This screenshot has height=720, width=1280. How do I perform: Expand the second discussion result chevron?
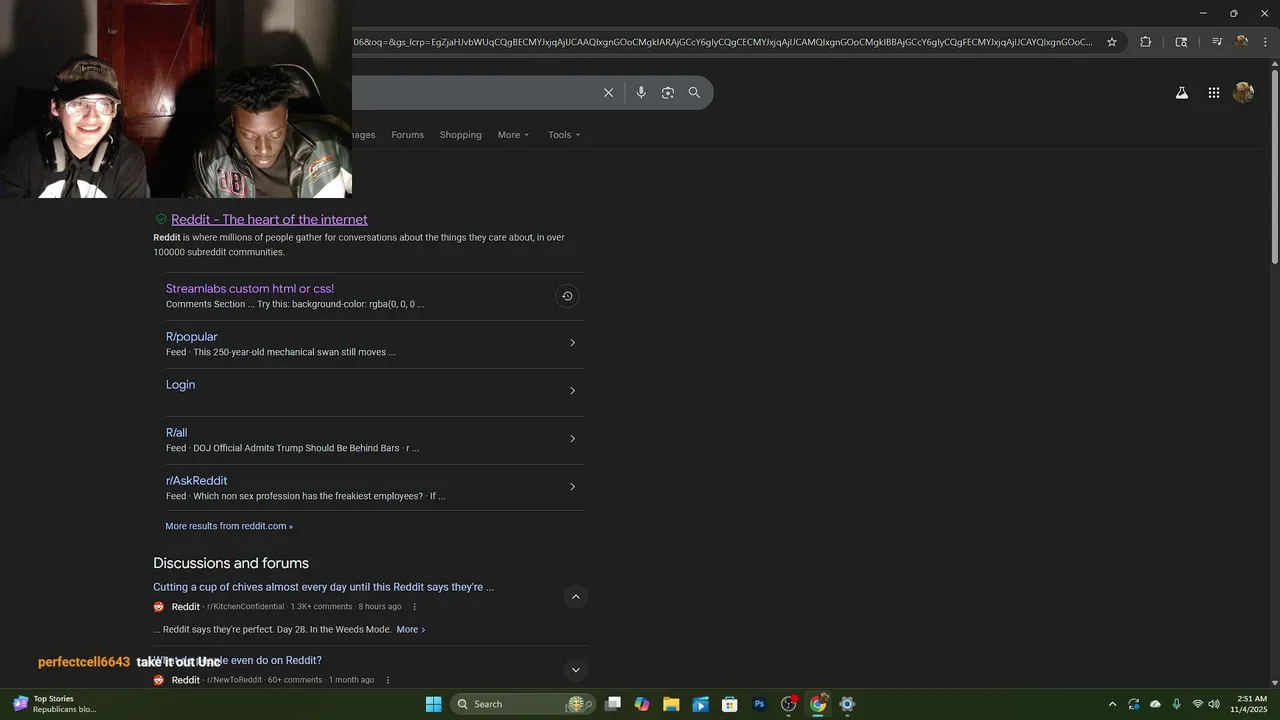click(575, 670)
